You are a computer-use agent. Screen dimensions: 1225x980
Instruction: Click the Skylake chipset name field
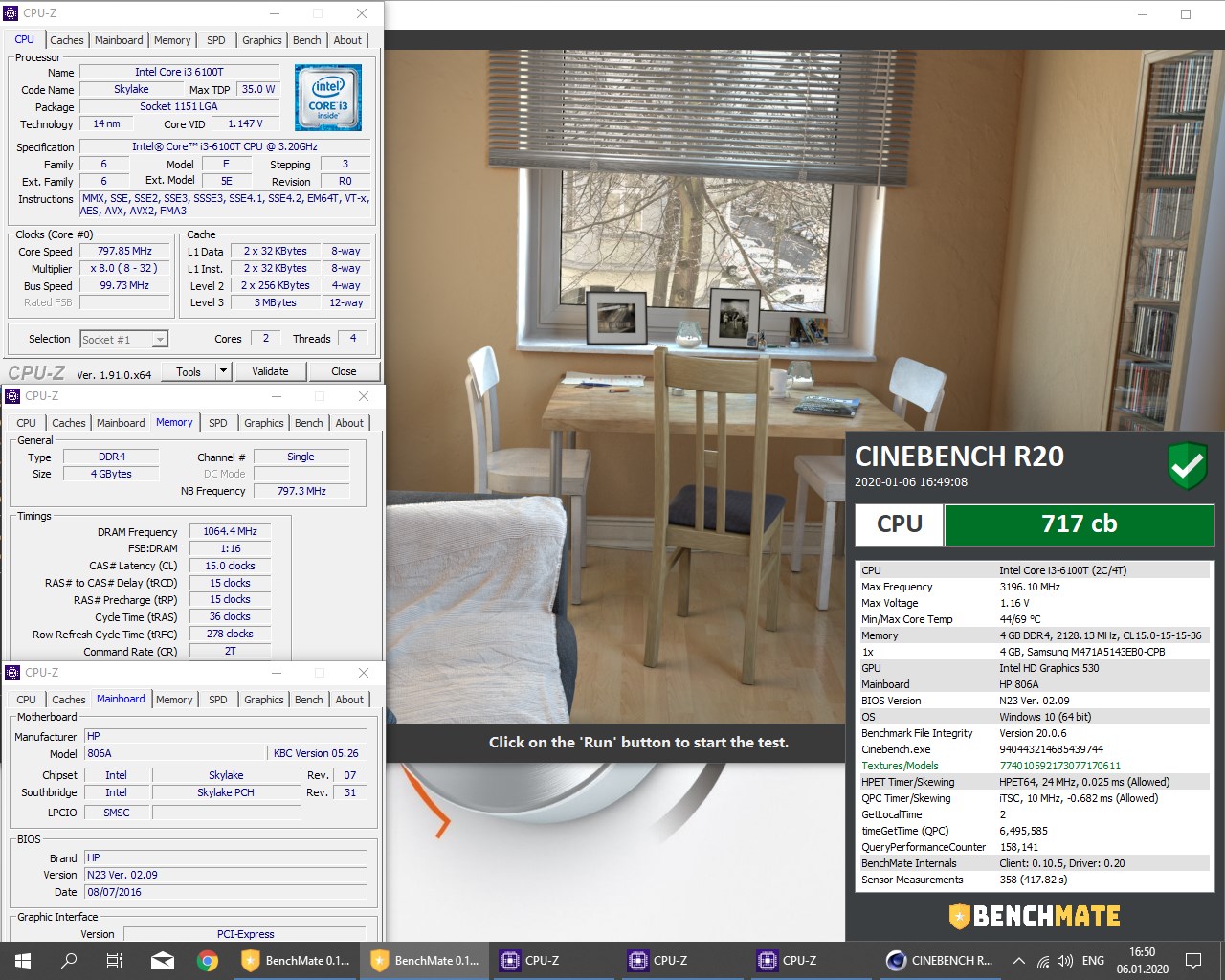click(226, 775)
